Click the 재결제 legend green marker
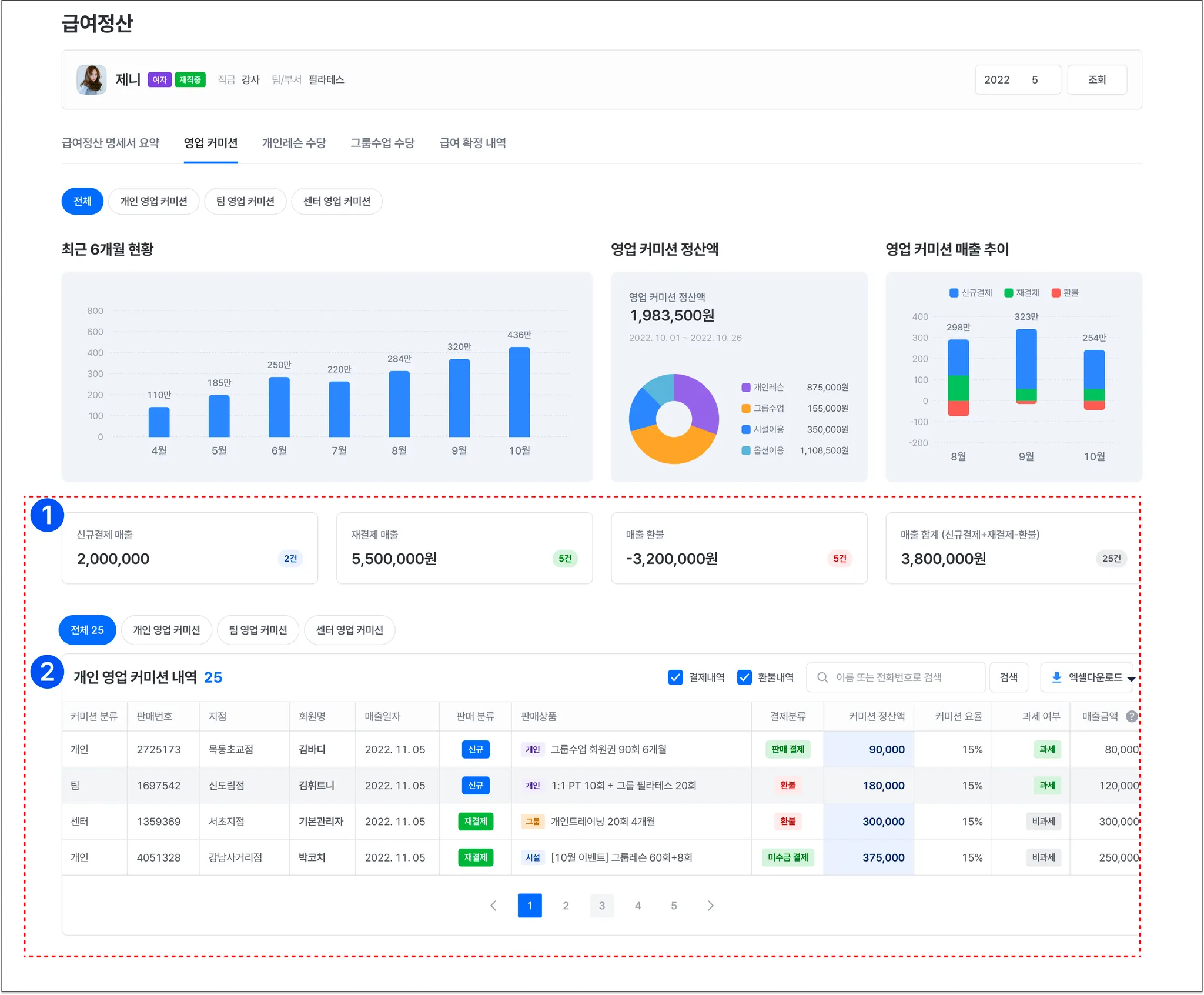 [x=1009, y=293]
